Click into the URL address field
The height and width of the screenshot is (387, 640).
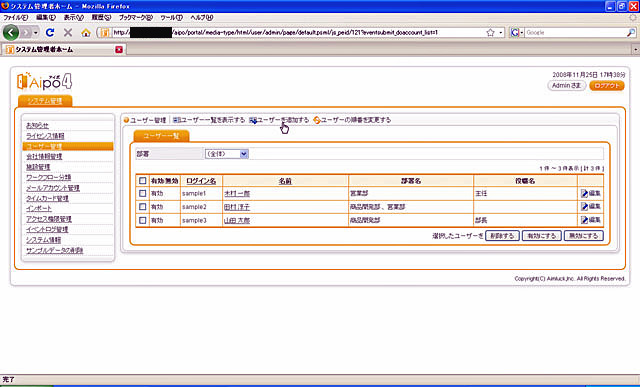coord(298,33)
